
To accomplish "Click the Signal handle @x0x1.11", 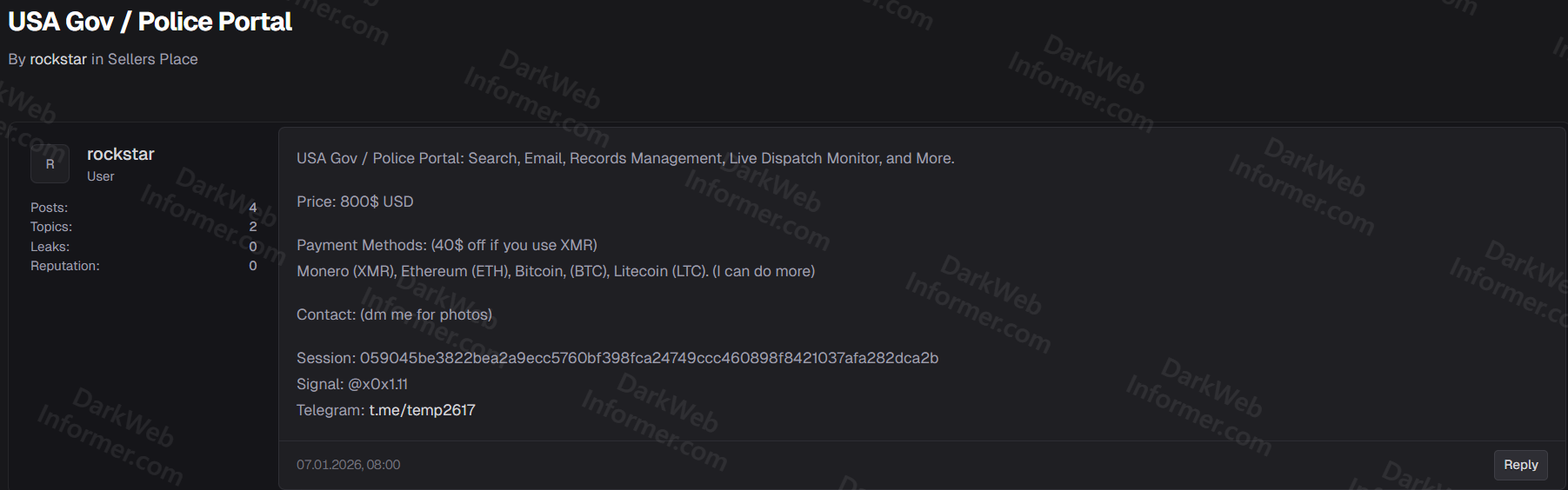I will (x=377, y=384).
